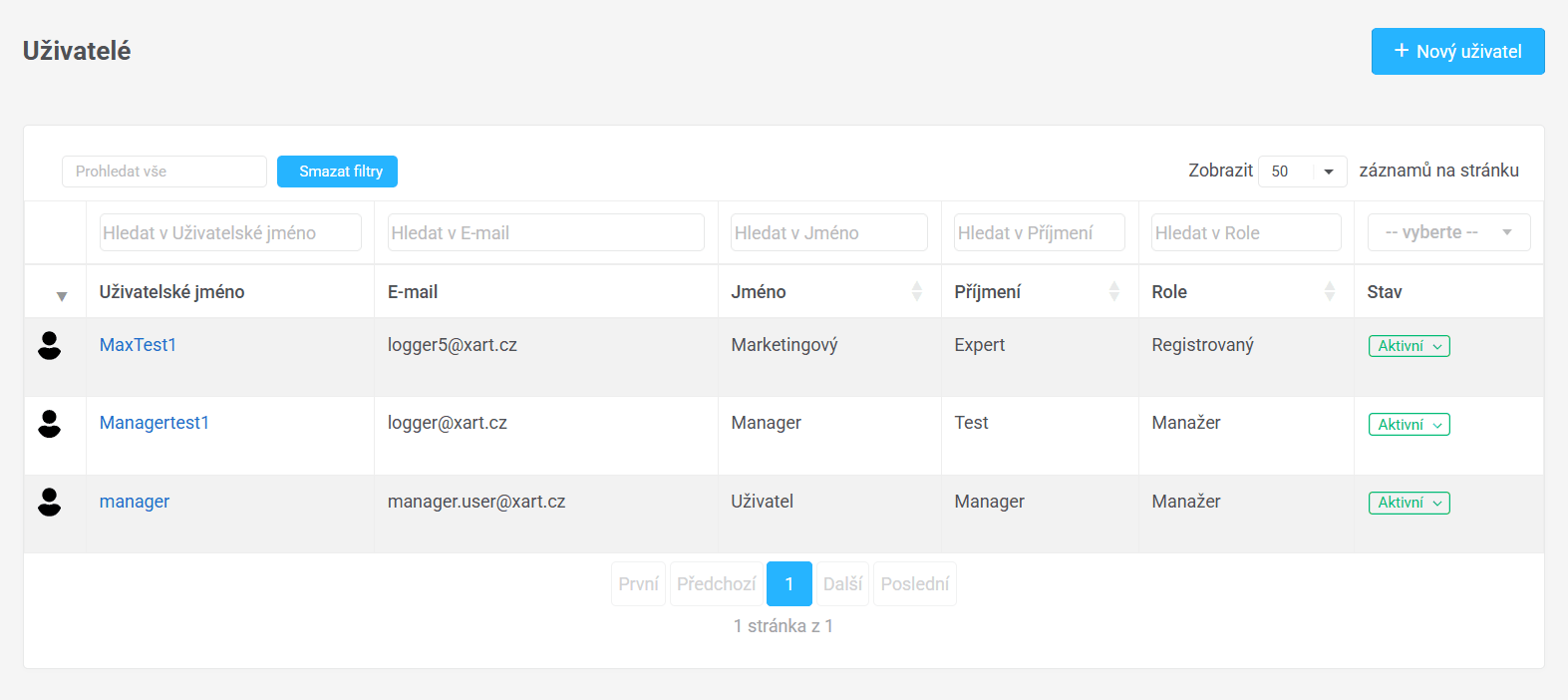
Task: Open Aktivní status menu for manager
Action: [x=1409, y=503]
